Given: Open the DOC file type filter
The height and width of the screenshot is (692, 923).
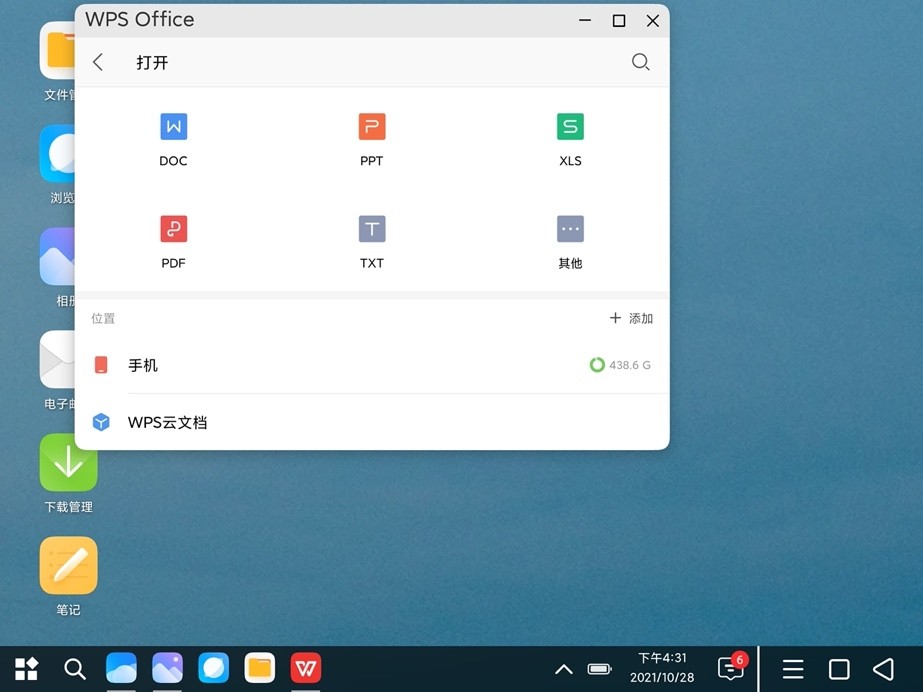Looking at the screenshot, I should (173, 127).
